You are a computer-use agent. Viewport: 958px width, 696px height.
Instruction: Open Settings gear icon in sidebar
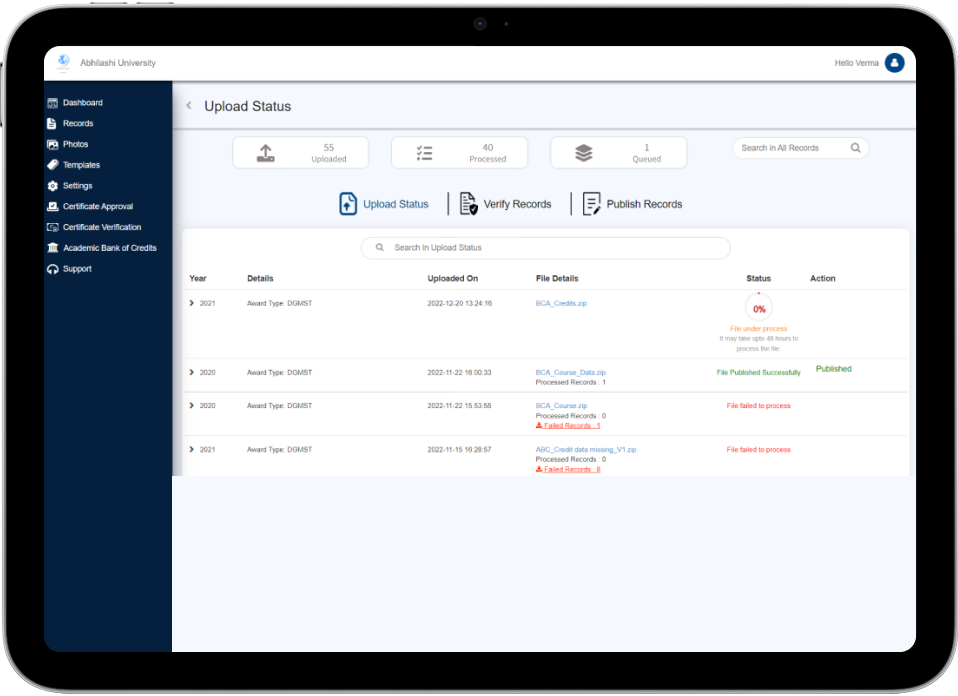[x=53, y=186]
